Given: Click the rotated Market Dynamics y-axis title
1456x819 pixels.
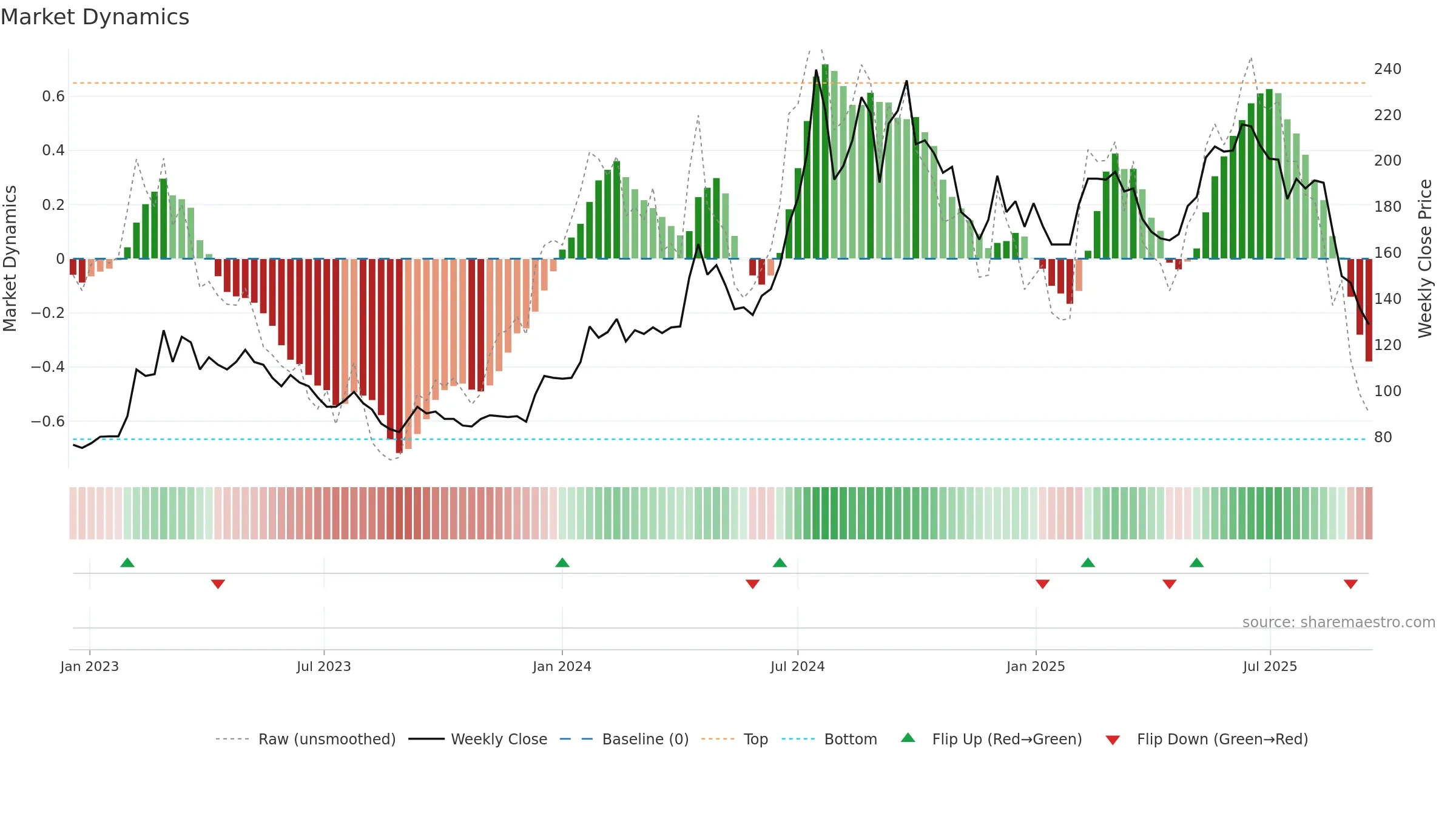Looking at the screenshot, I should [x=10, y=258].
